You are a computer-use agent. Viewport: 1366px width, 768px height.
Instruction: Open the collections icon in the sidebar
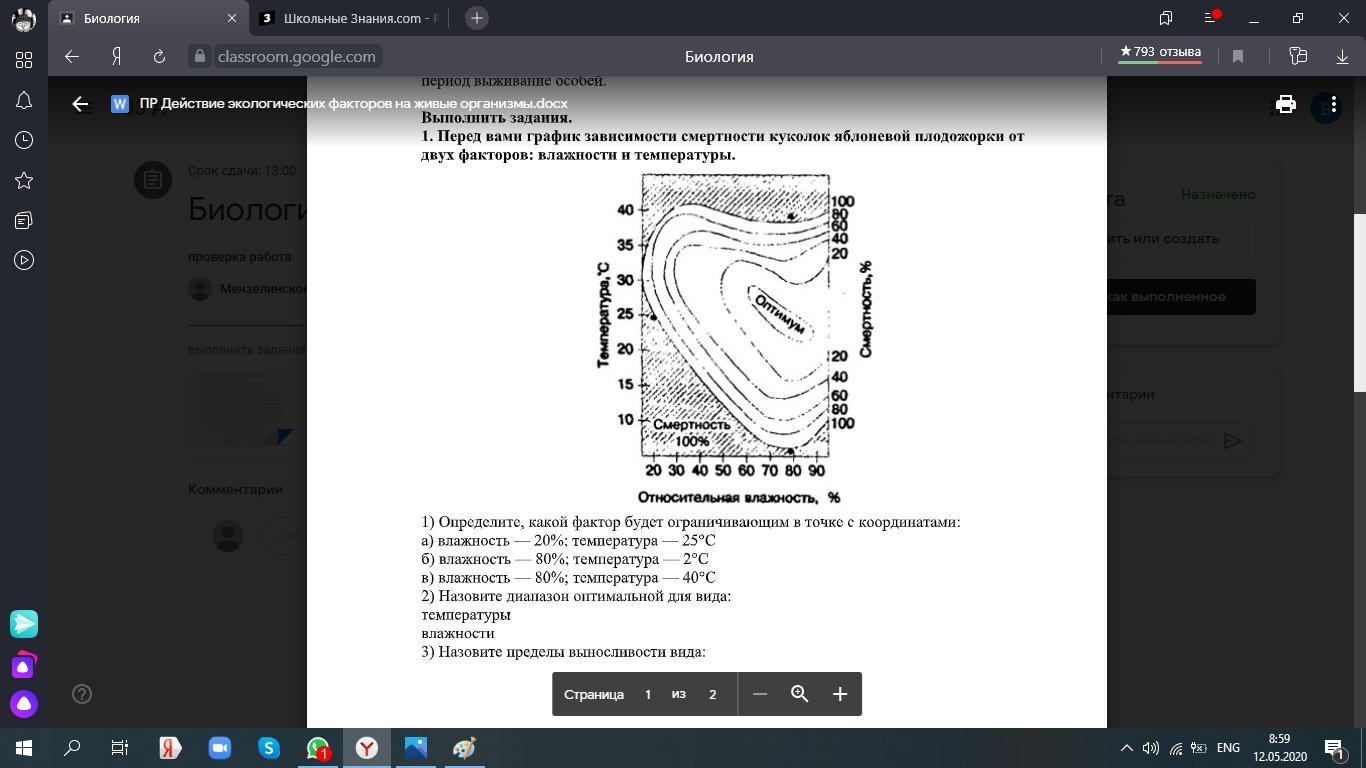24,220
